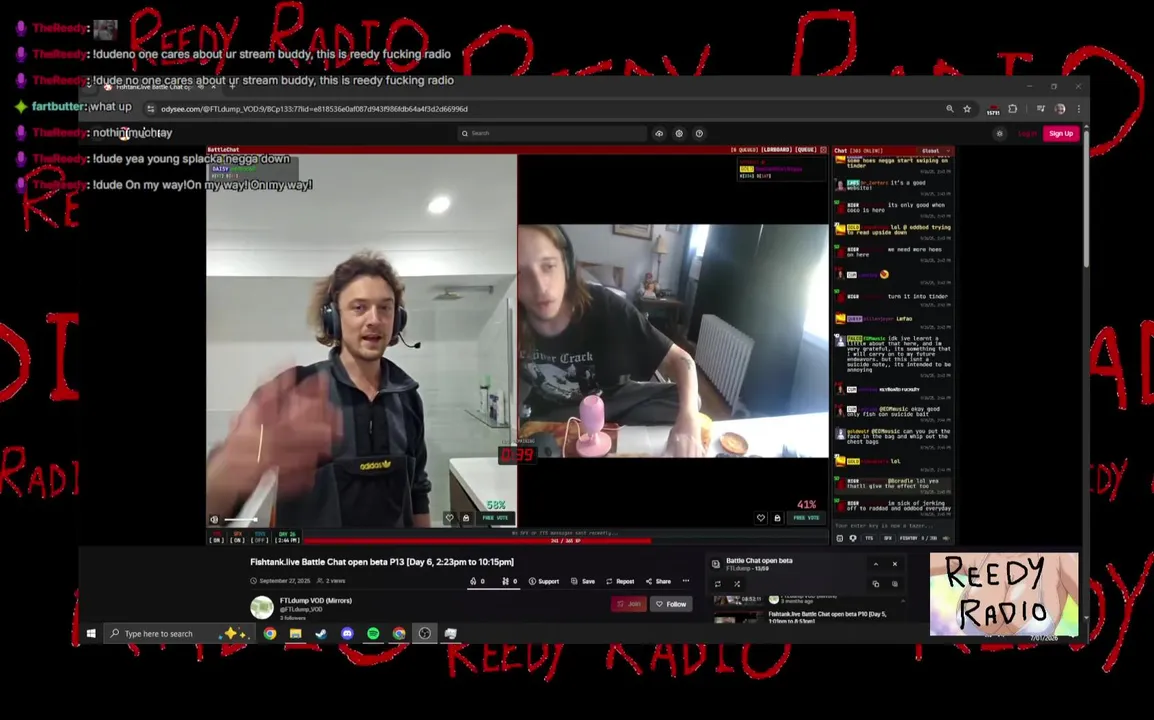The width and height of the screenshot is (1154, 720).
Task: Collapse the Battle Chat open beta playlist
Action: (x=876, y=564)
